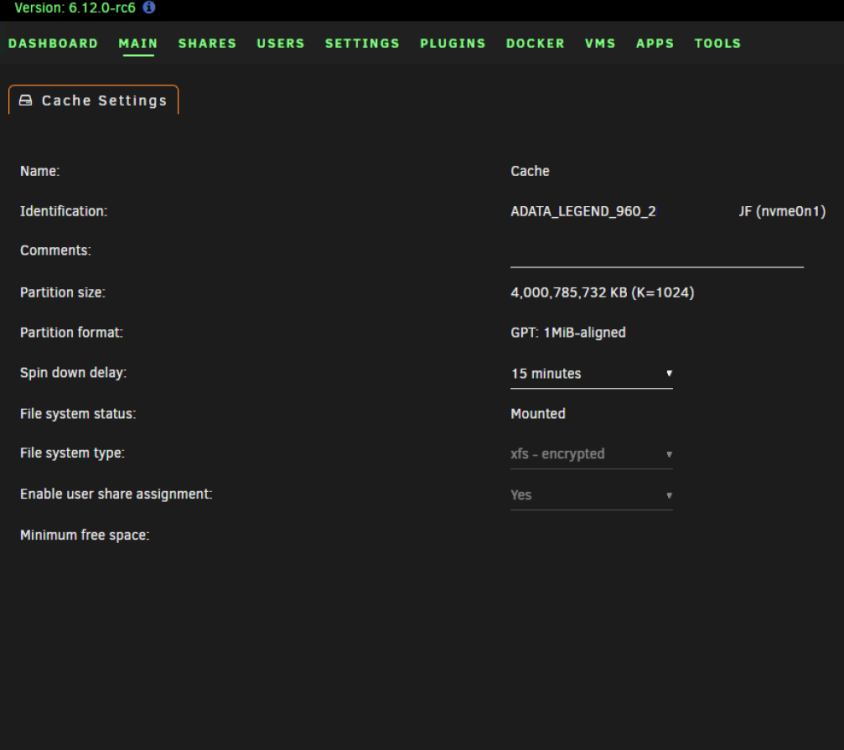Click the 'Name:' label
Image resolution: width=844 pixels, height=750 pixels.
point(40,171)
